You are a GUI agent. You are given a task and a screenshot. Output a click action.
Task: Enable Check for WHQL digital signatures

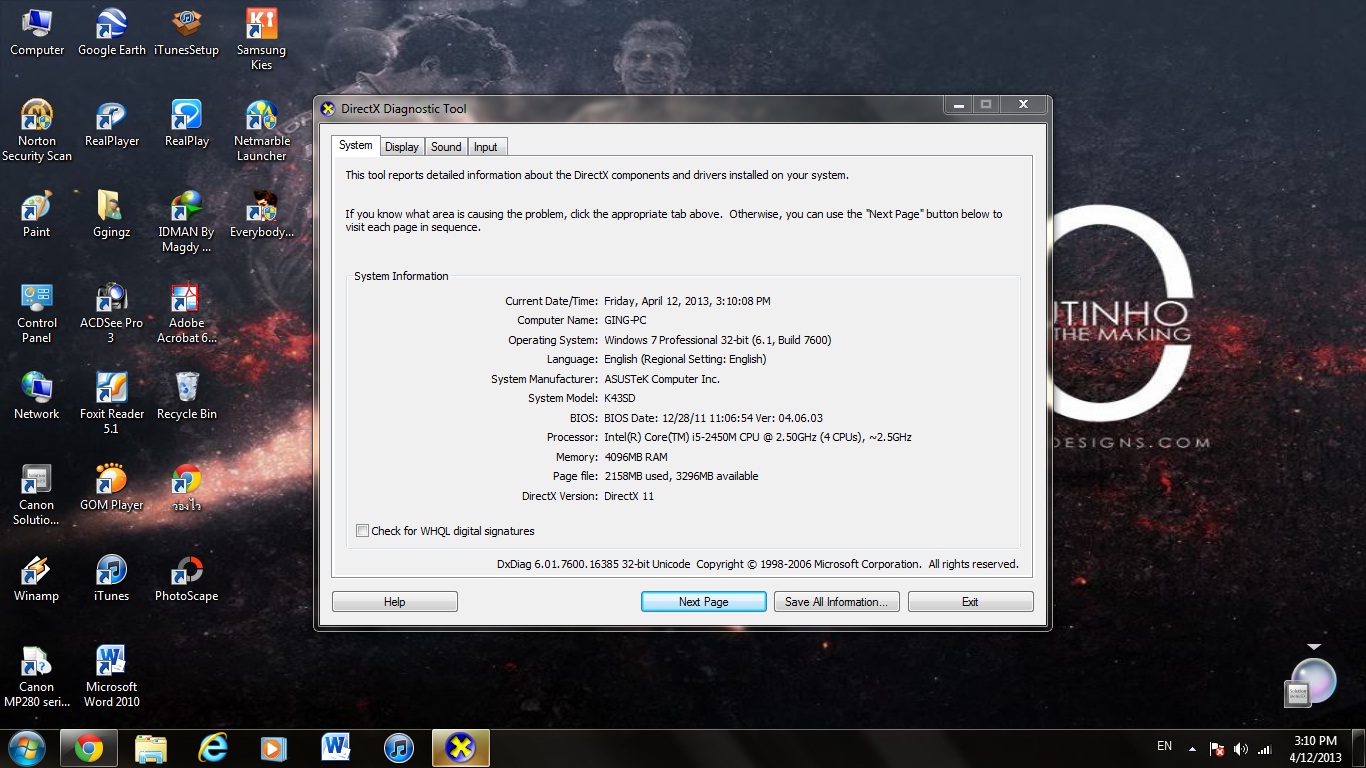(x=363, y=531)
